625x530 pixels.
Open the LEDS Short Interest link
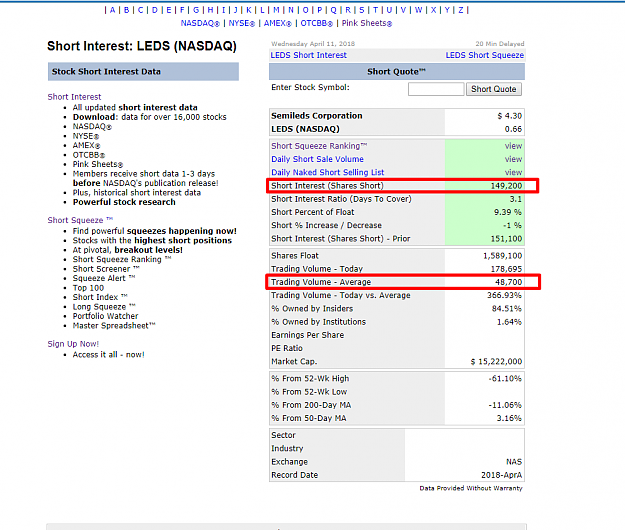pos(309,55)
